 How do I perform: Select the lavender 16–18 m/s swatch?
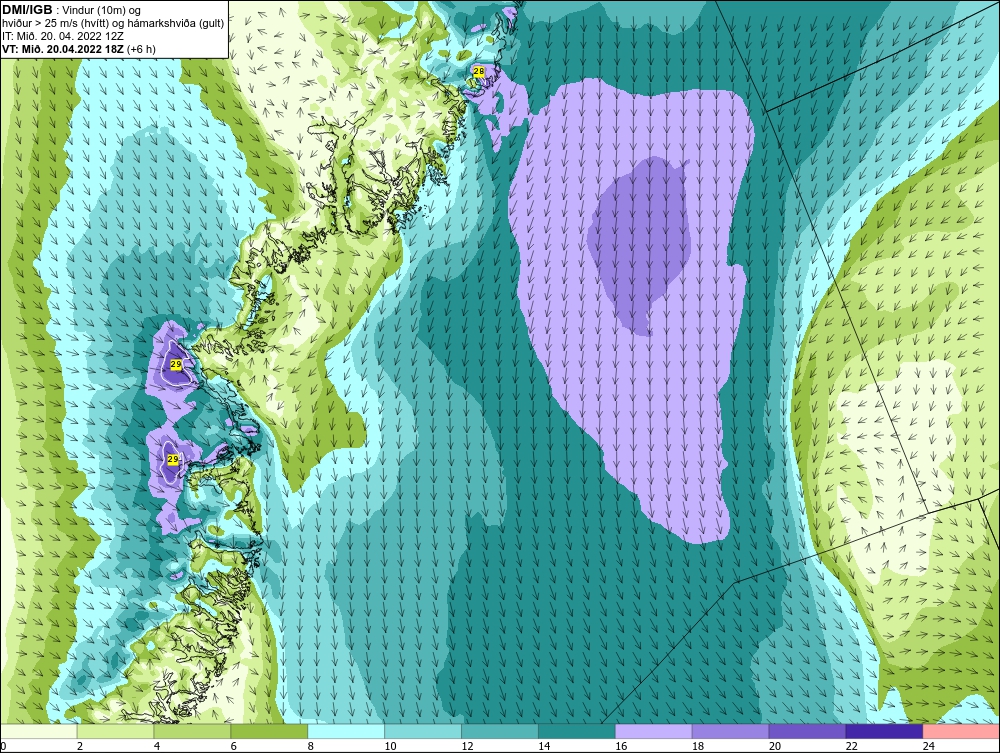[x=654, y=731]
